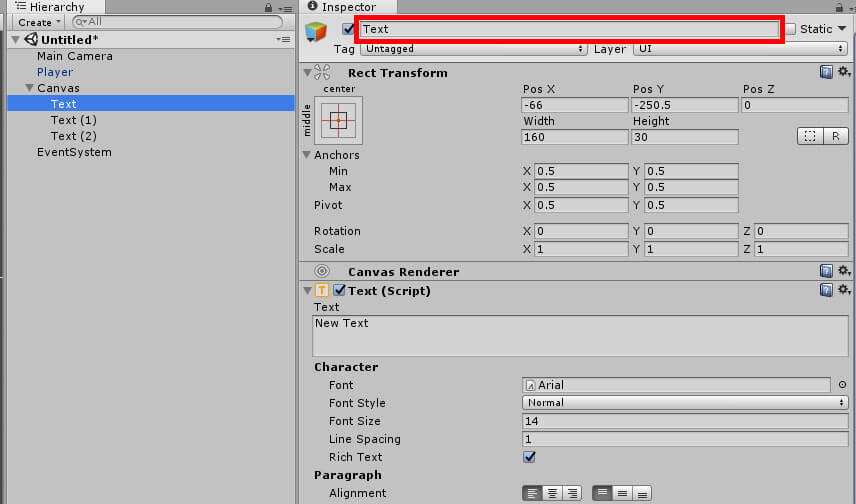This screenshot has width=856, height=504.
Task: Open Rect Transform gear settings menu
Action: (x=844, y=72)
